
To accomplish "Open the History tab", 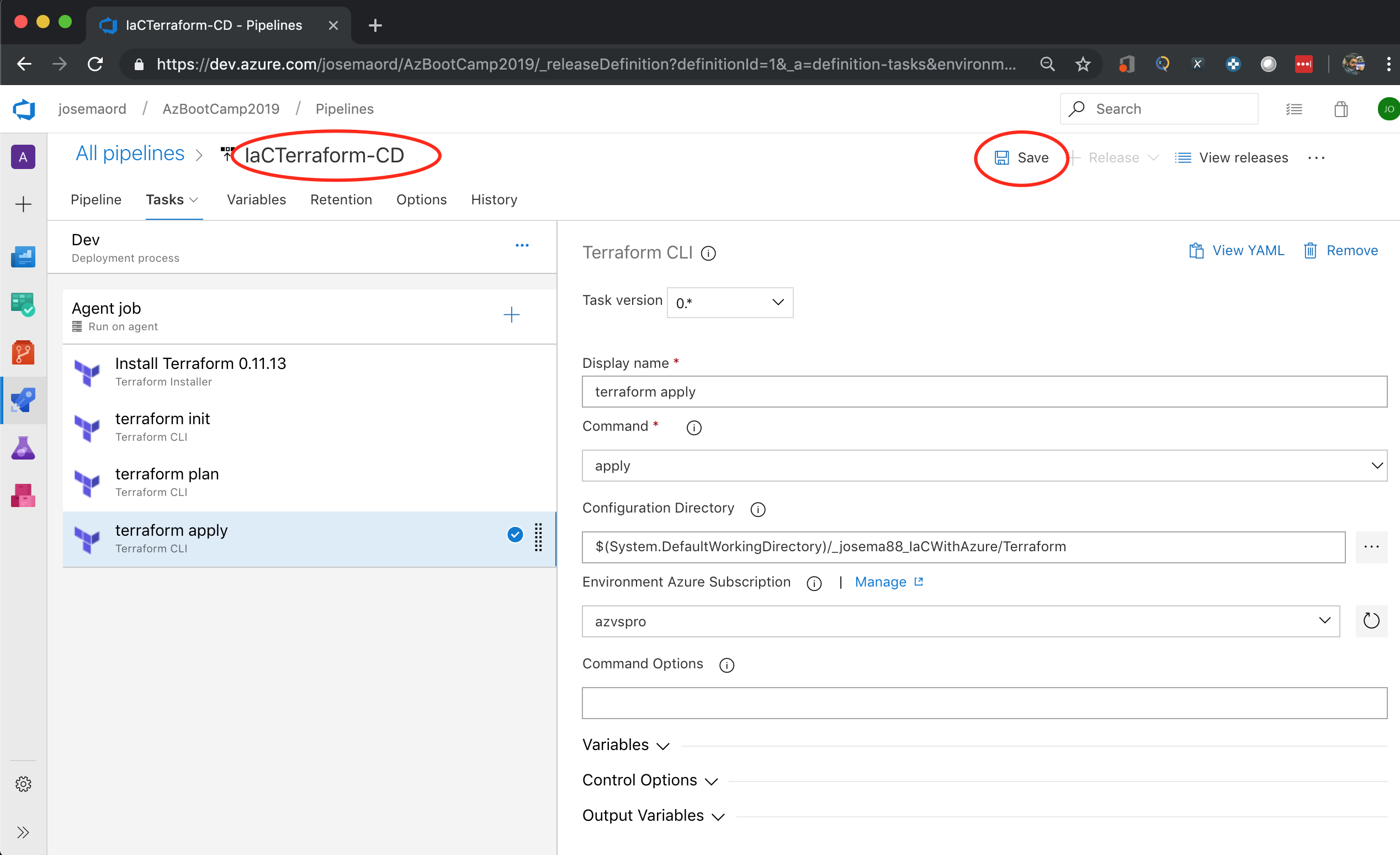I will point(494,199).
